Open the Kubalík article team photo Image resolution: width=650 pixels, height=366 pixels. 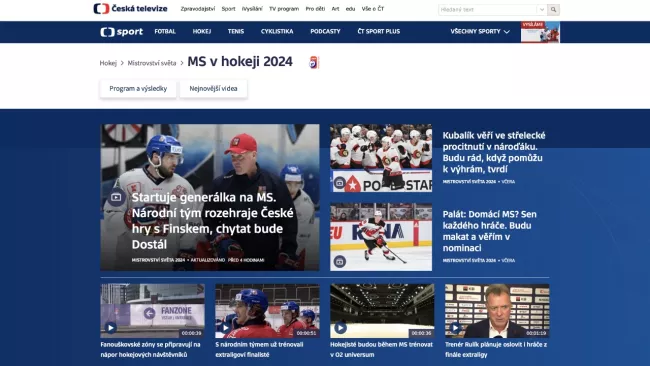pyautogui.click(x=381, y=158)
